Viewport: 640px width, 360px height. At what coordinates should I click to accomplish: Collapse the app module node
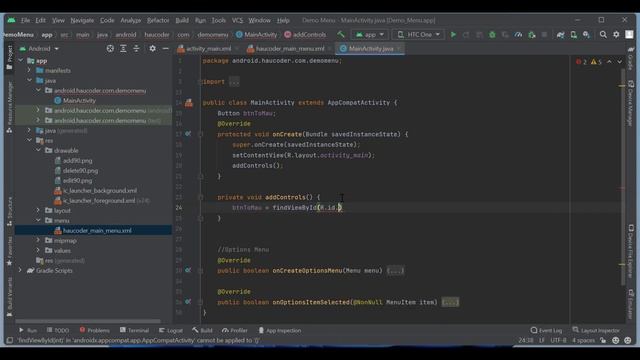[x=21, y=60]
